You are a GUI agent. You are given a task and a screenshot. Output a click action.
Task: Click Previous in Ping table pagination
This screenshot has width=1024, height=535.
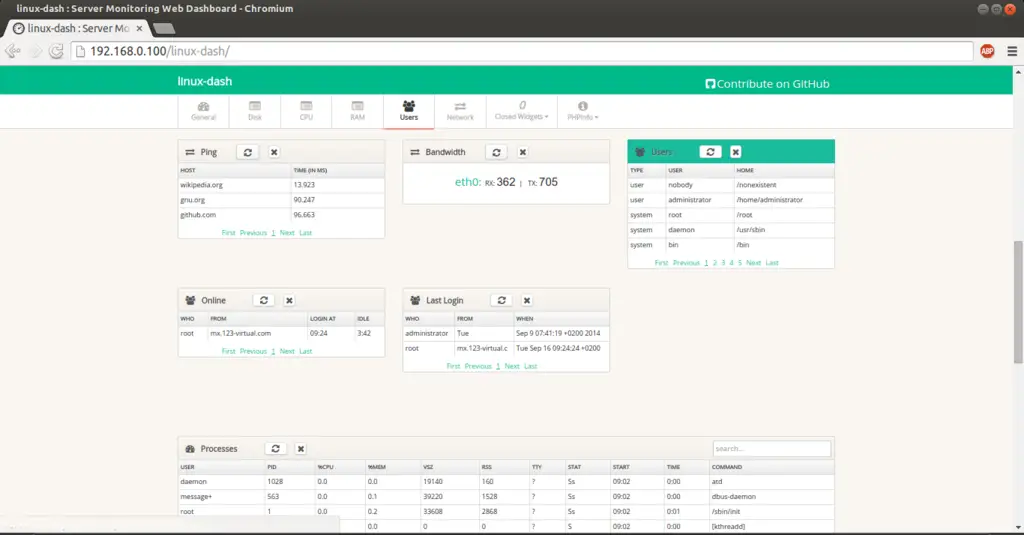[x=253, y=233]
